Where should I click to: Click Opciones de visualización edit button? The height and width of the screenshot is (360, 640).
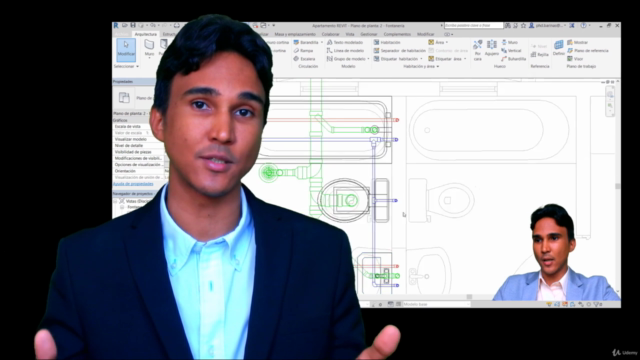pyautogui.click(x=166, y=164)
